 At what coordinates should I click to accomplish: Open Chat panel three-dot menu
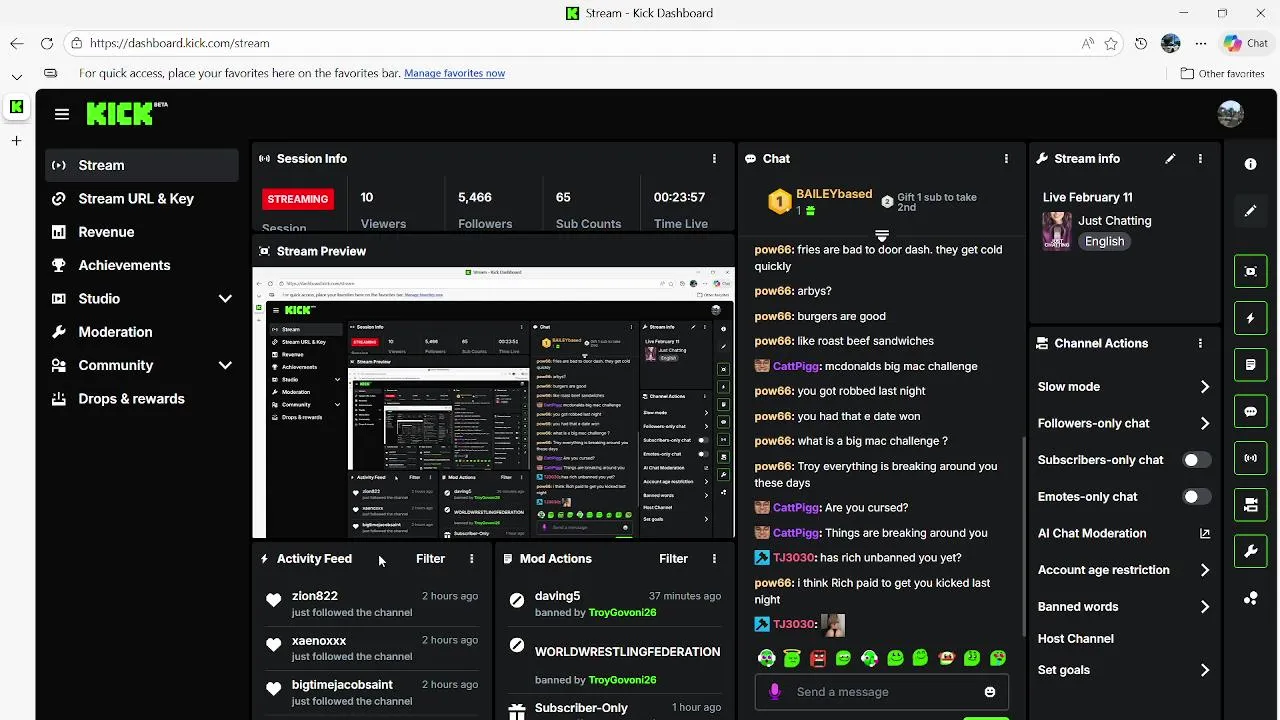(x=1006, y=159)
